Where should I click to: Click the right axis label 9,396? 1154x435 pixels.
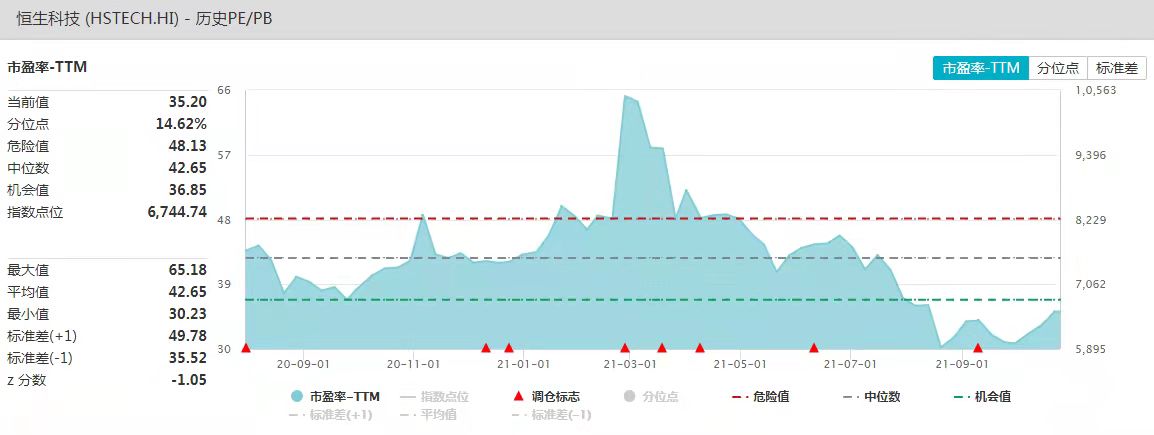click(1091, 155)
